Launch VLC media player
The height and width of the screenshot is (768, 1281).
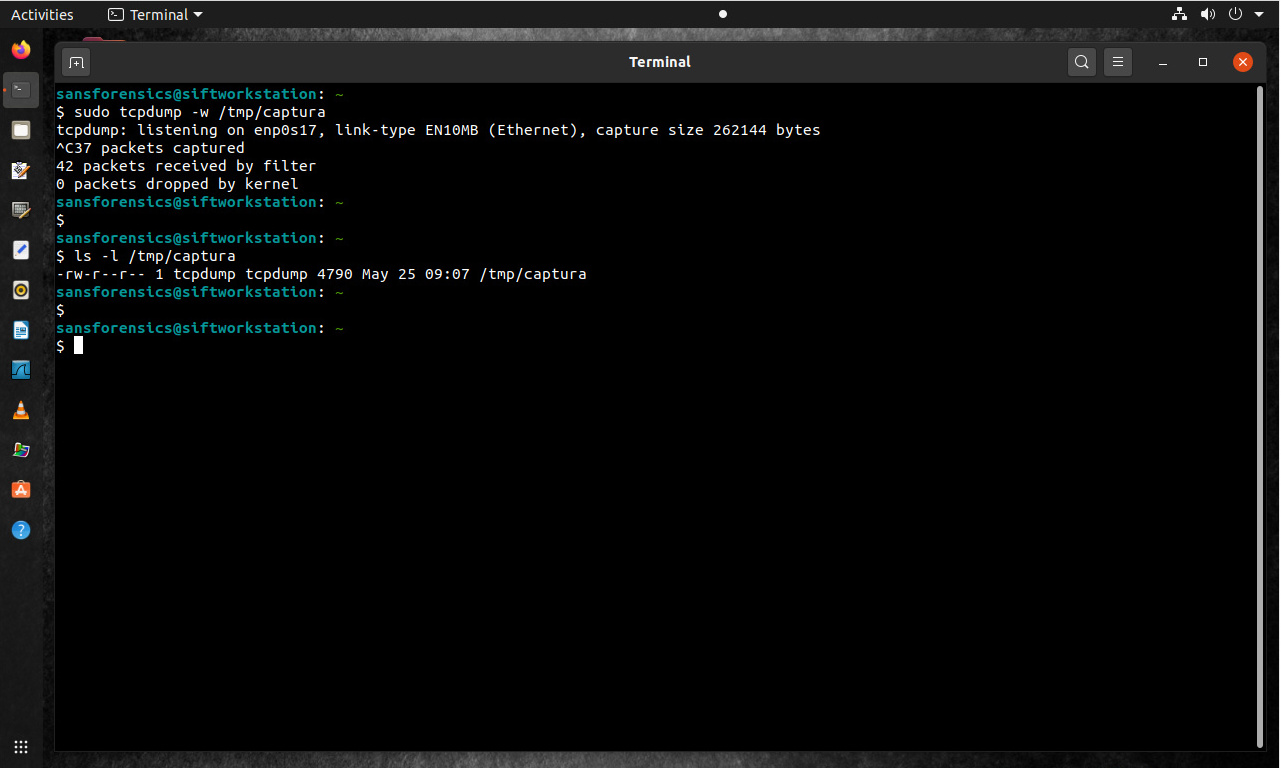pyautogui.click(x=21, y=410)
